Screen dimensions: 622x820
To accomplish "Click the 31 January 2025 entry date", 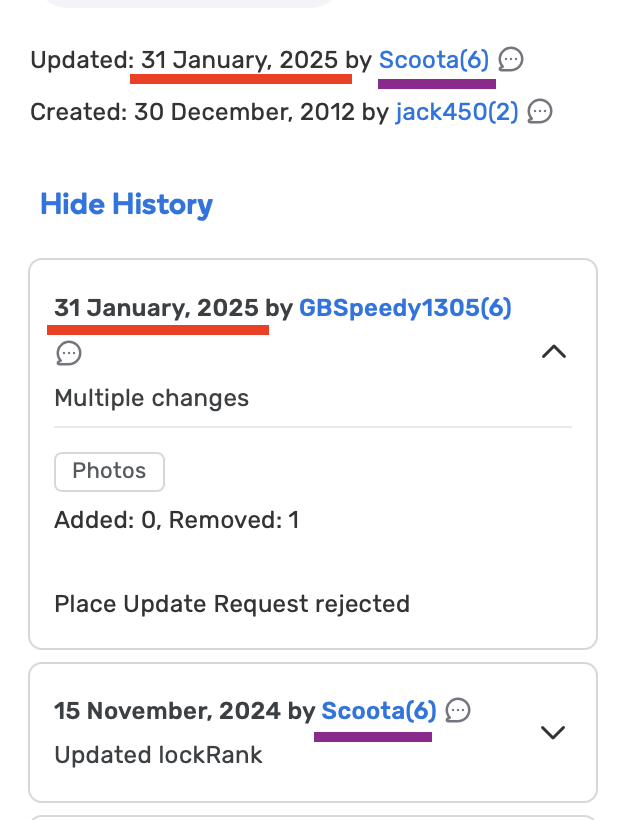I will (x=156, y=308).
